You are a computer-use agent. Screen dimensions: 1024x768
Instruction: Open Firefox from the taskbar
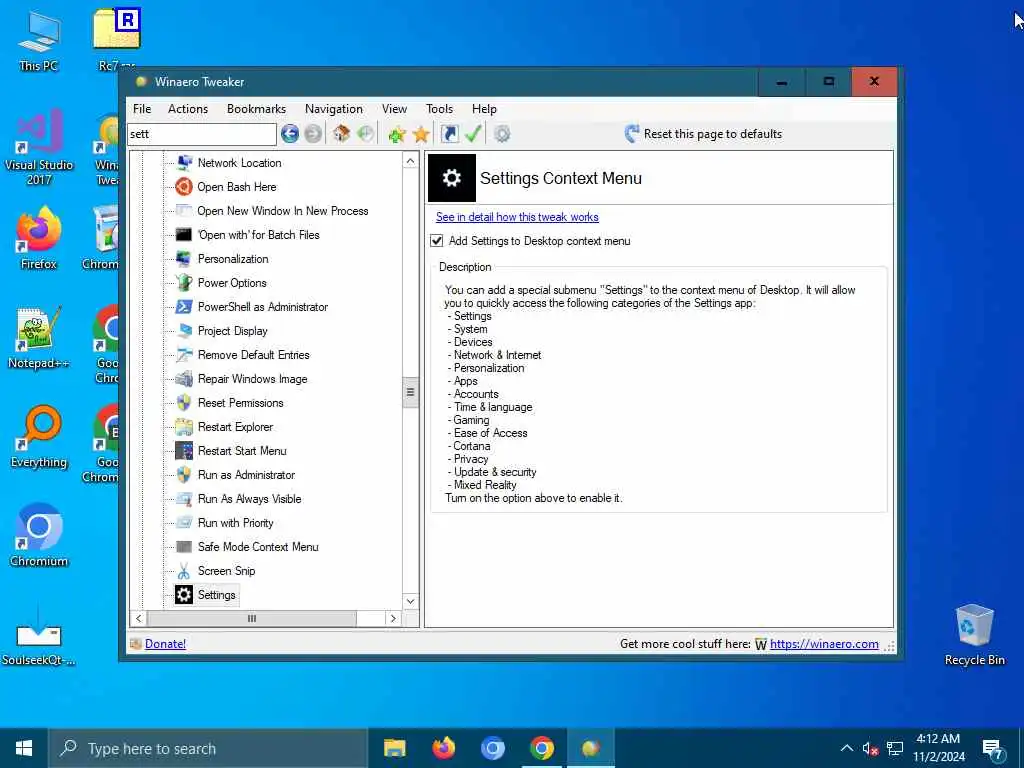click(x=443, y=748)
